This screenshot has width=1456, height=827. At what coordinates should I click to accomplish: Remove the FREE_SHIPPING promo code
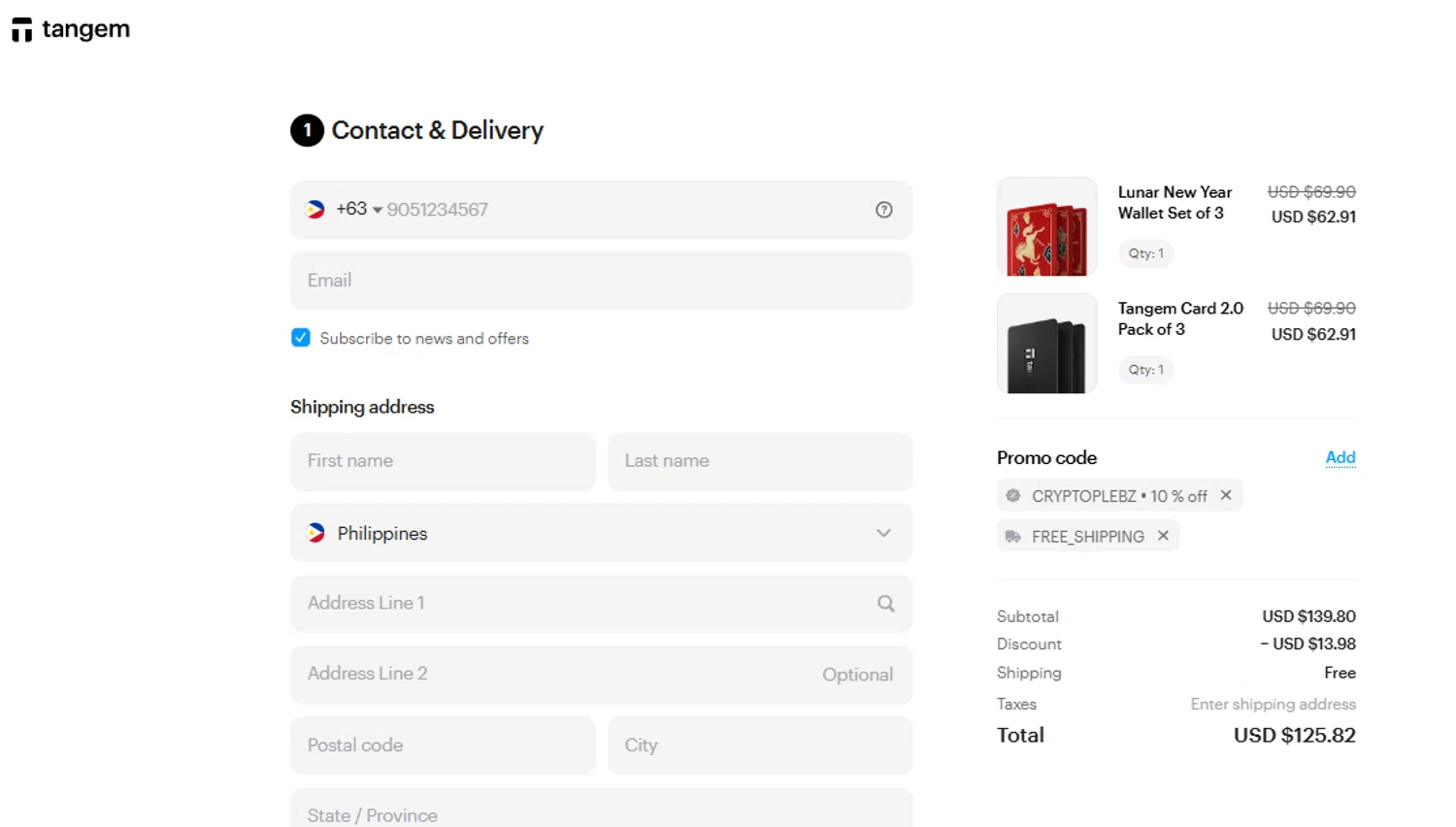(1163, 536)
